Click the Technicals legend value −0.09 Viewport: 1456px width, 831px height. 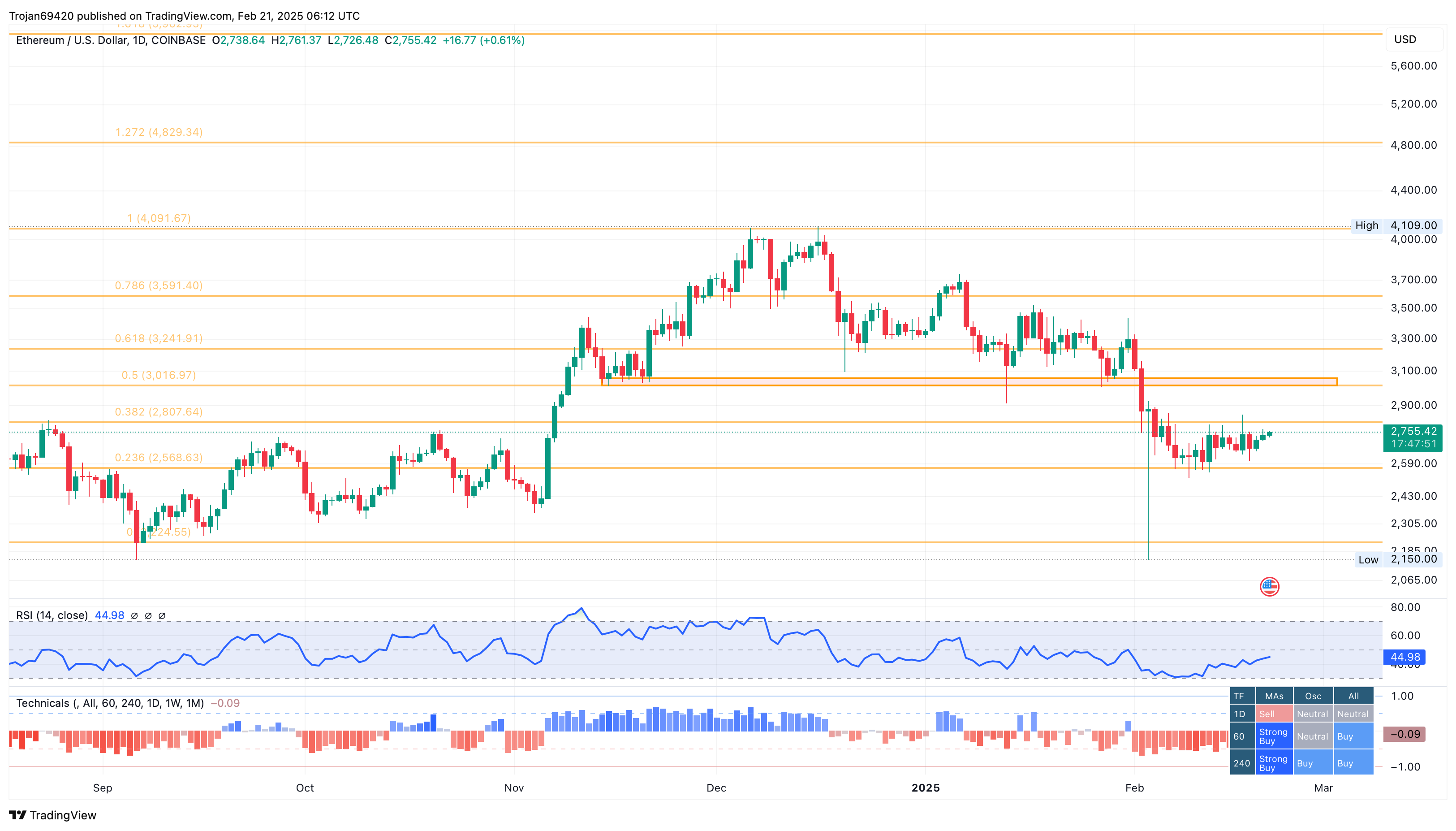[x=225, y=703]
